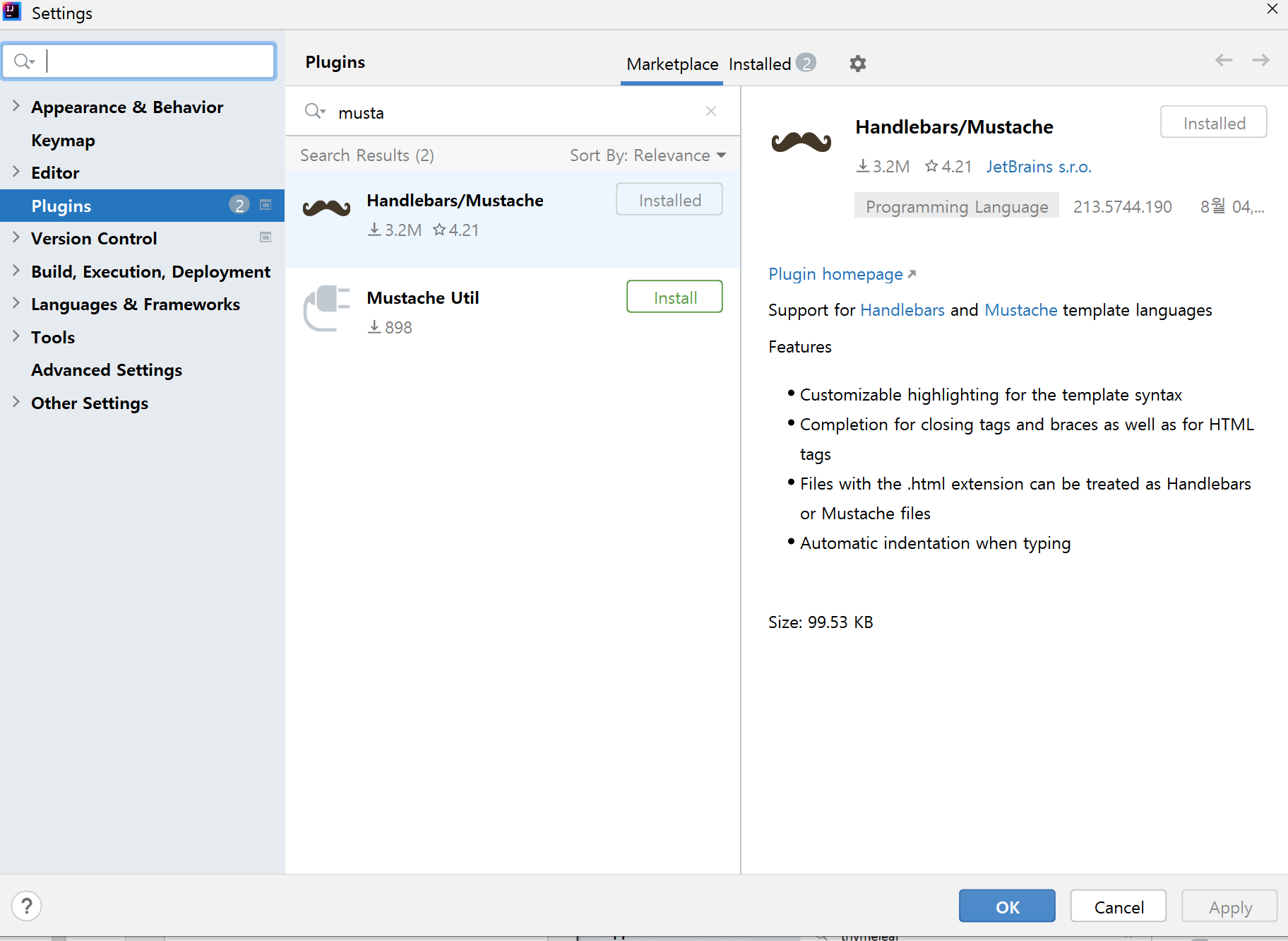Click version number 213.5744.190
This screenshot has height=941, width=1288.
click(1122, 206)
